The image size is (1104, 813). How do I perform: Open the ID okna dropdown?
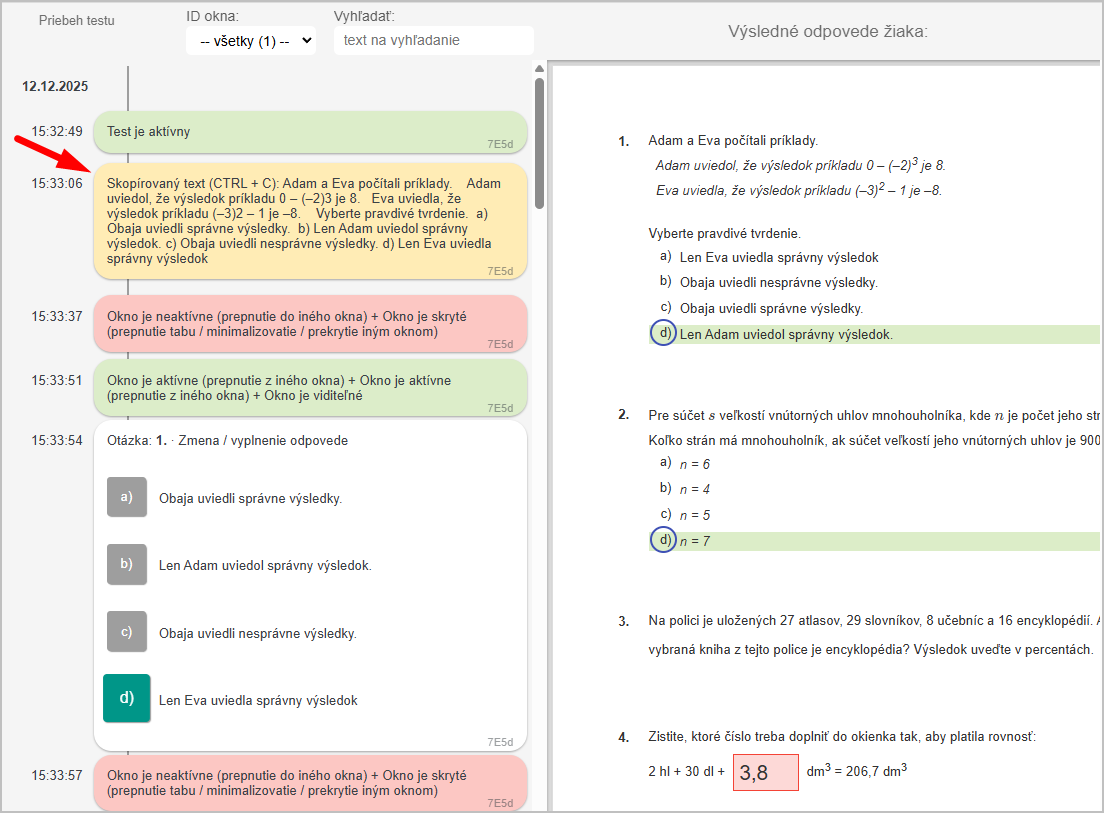click(x=251, y=41)
